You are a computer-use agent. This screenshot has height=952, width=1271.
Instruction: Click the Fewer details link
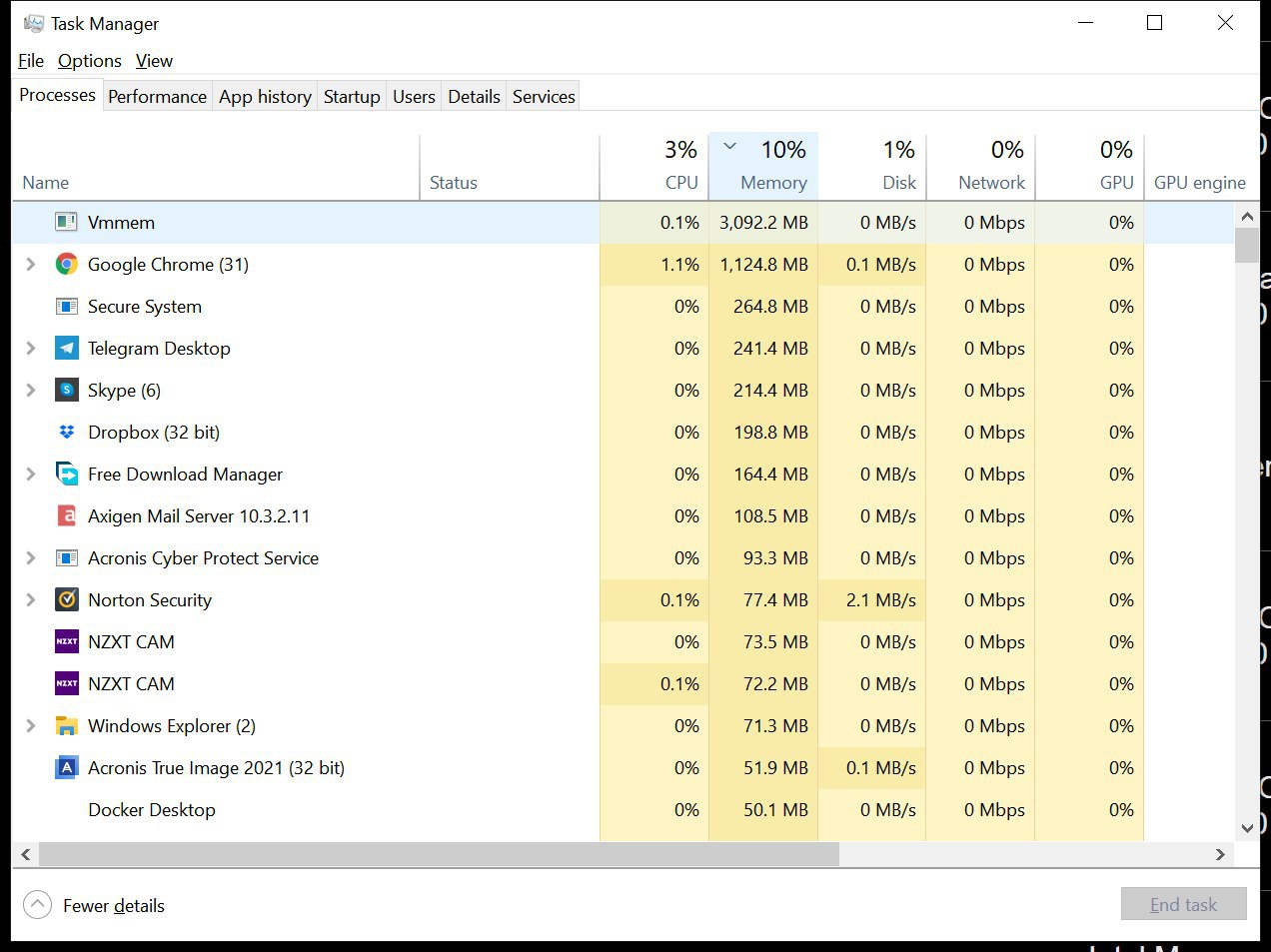pyautogui.click(x=114, y=906)
